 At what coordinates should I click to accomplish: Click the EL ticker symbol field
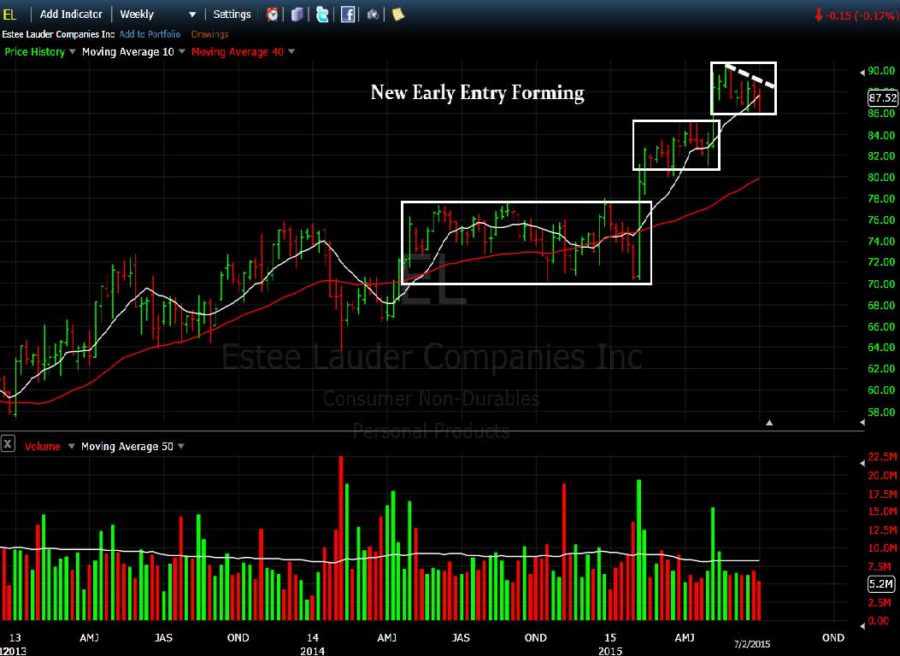tap(10, 14)
